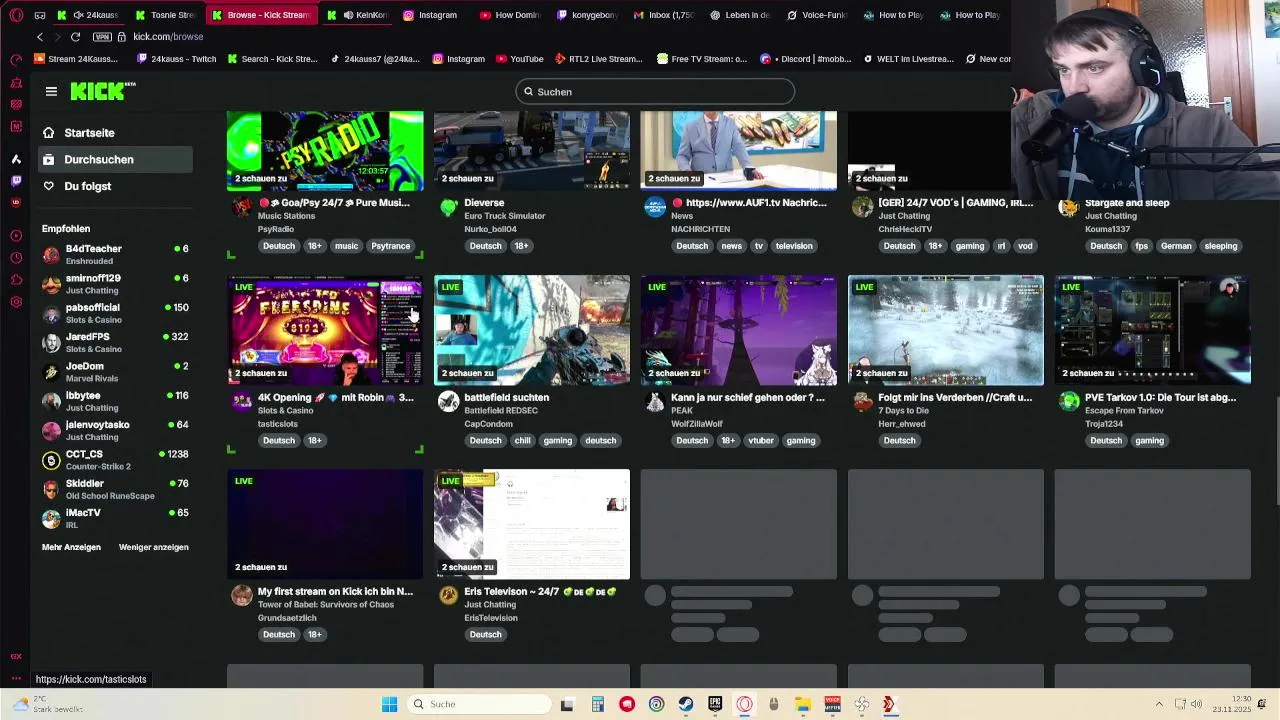1280x720 pixels.
Task: Open pabsofficial recommended channel
Action: (116, 313)
